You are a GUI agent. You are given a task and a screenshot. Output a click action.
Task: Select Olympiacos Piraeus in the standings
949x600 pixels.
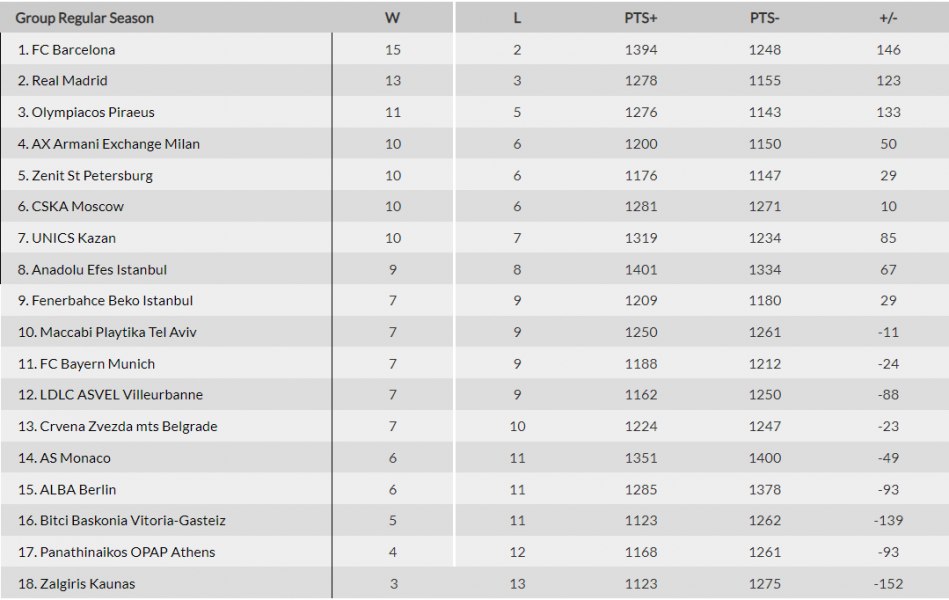(93, 113)
